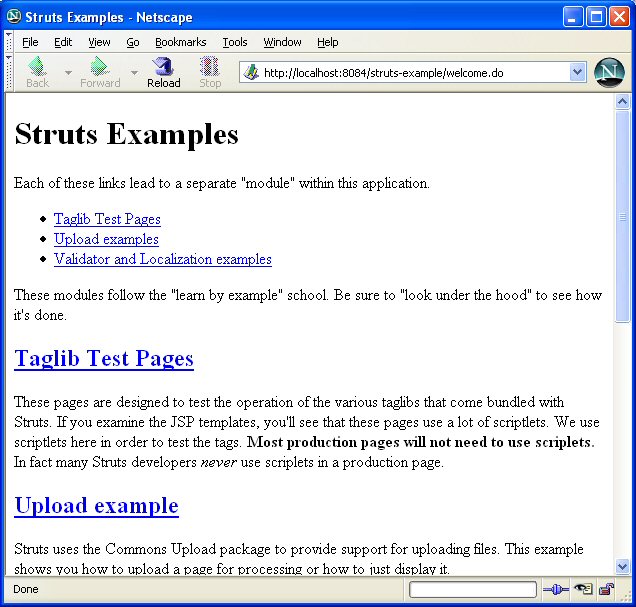636x607 pixels.
Task: Click the Upload example heading link
Action: tap(97, 506)
